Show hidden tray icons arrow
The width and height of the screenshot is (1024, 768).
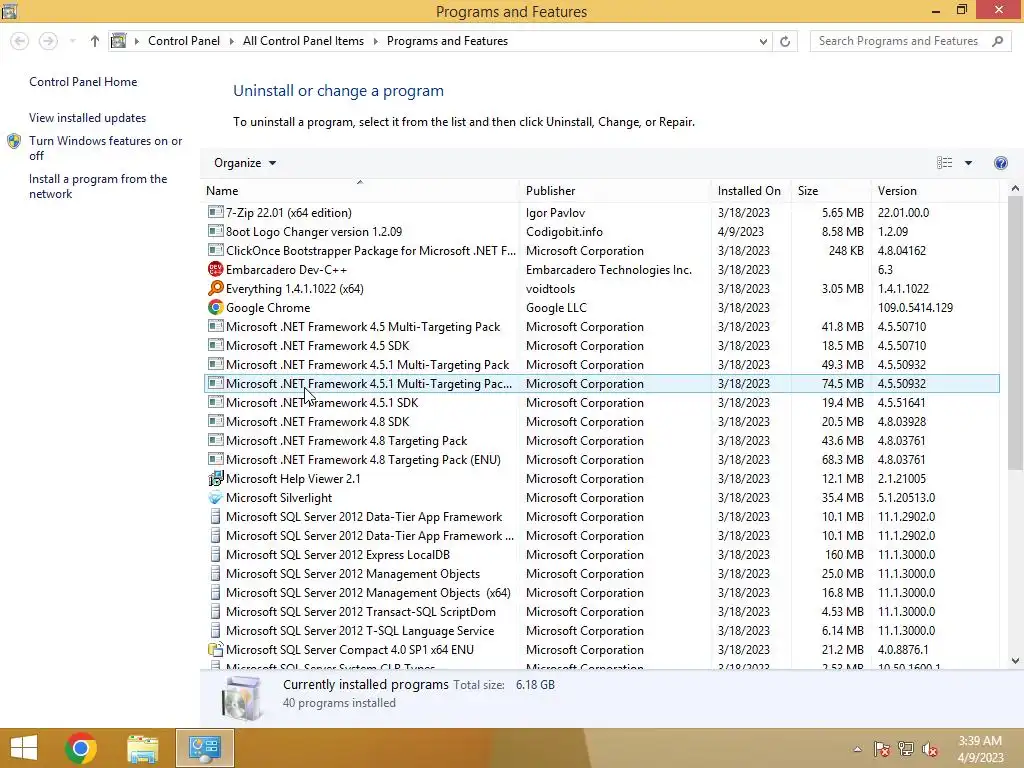[857, 749]
